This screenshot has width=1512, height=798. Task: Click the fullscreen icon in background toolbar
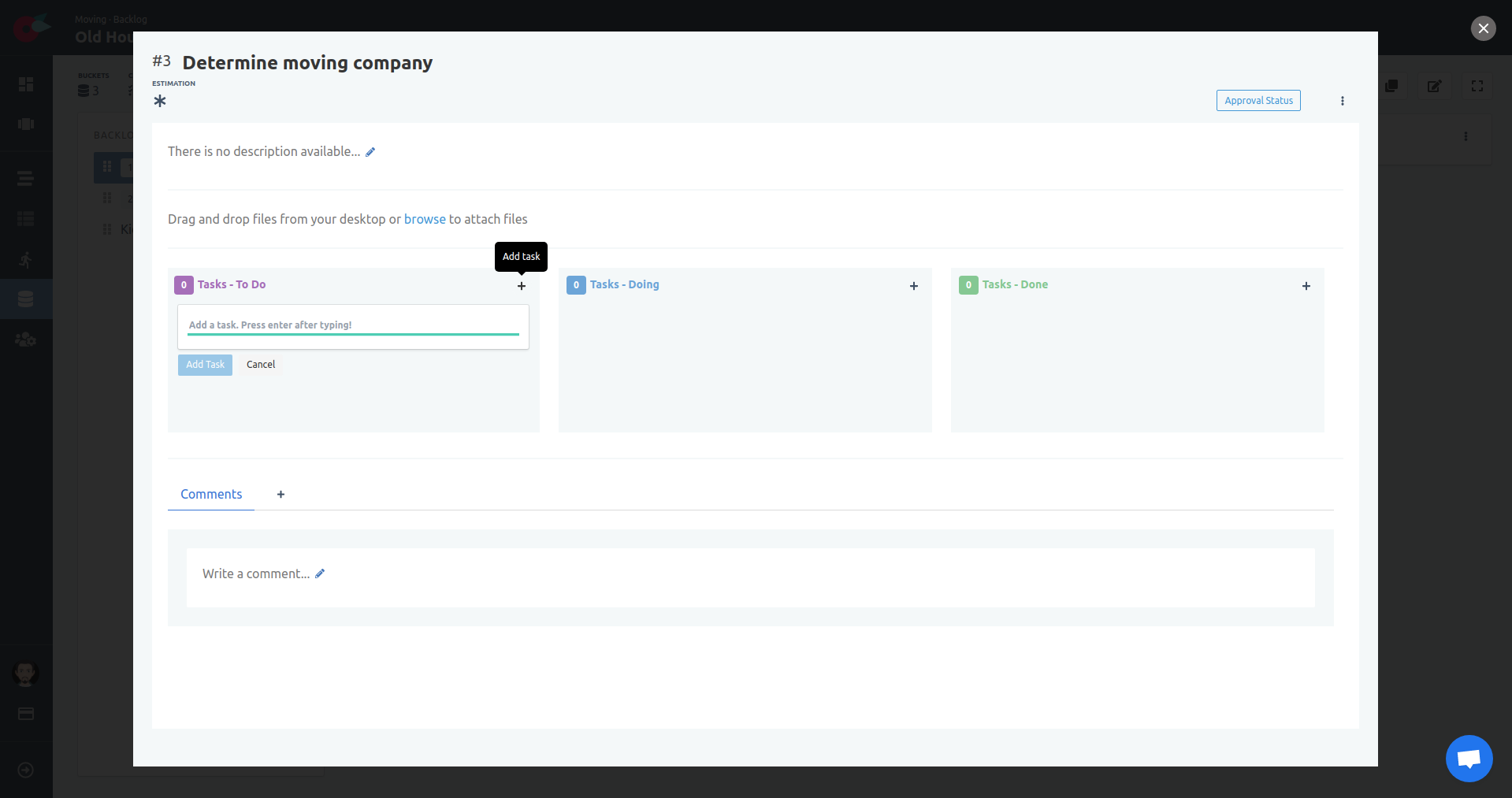(1477, 86)
